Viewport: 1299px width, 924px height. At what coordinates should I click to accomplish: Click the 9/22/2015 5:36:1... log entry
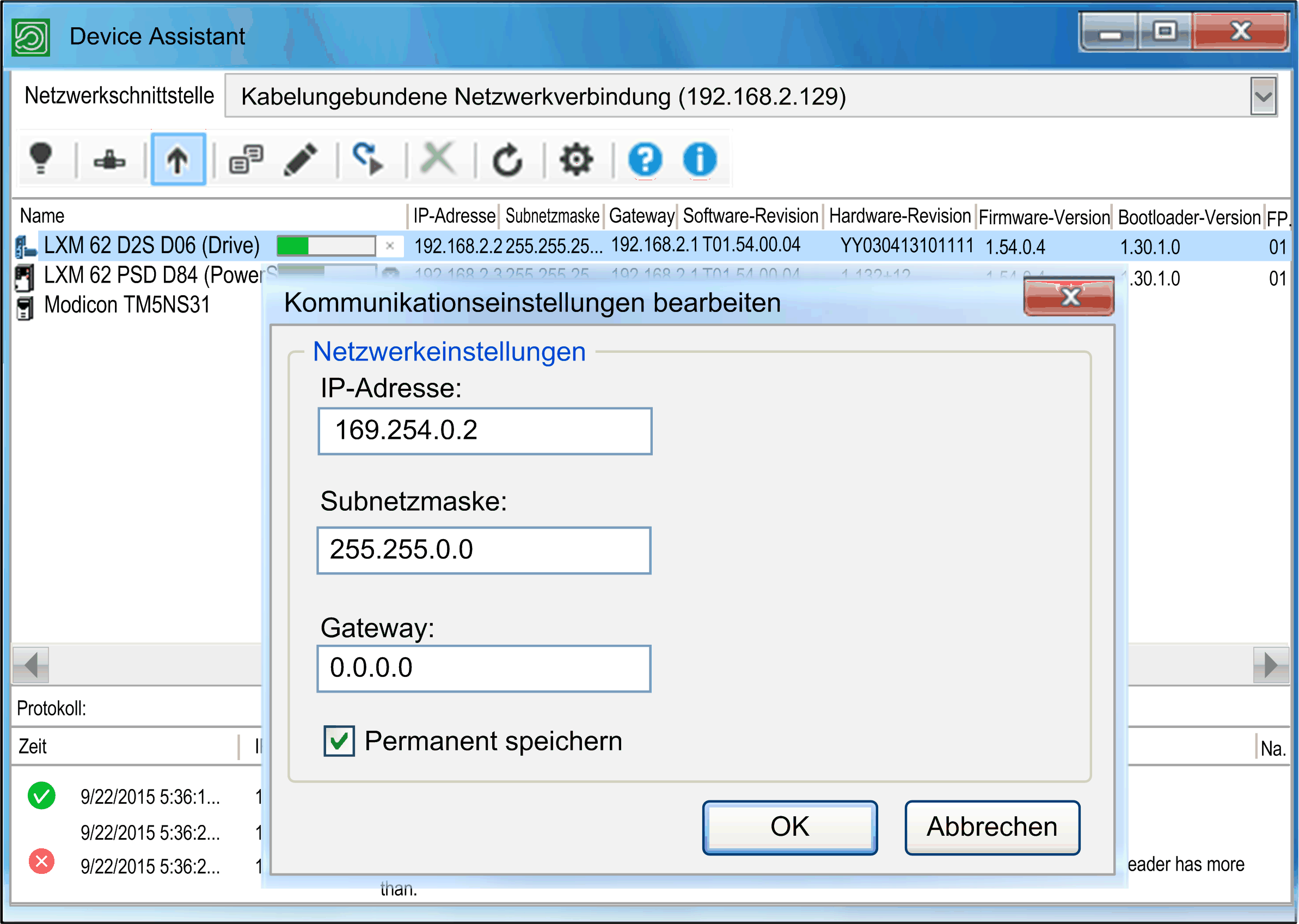tap(150, 797)
